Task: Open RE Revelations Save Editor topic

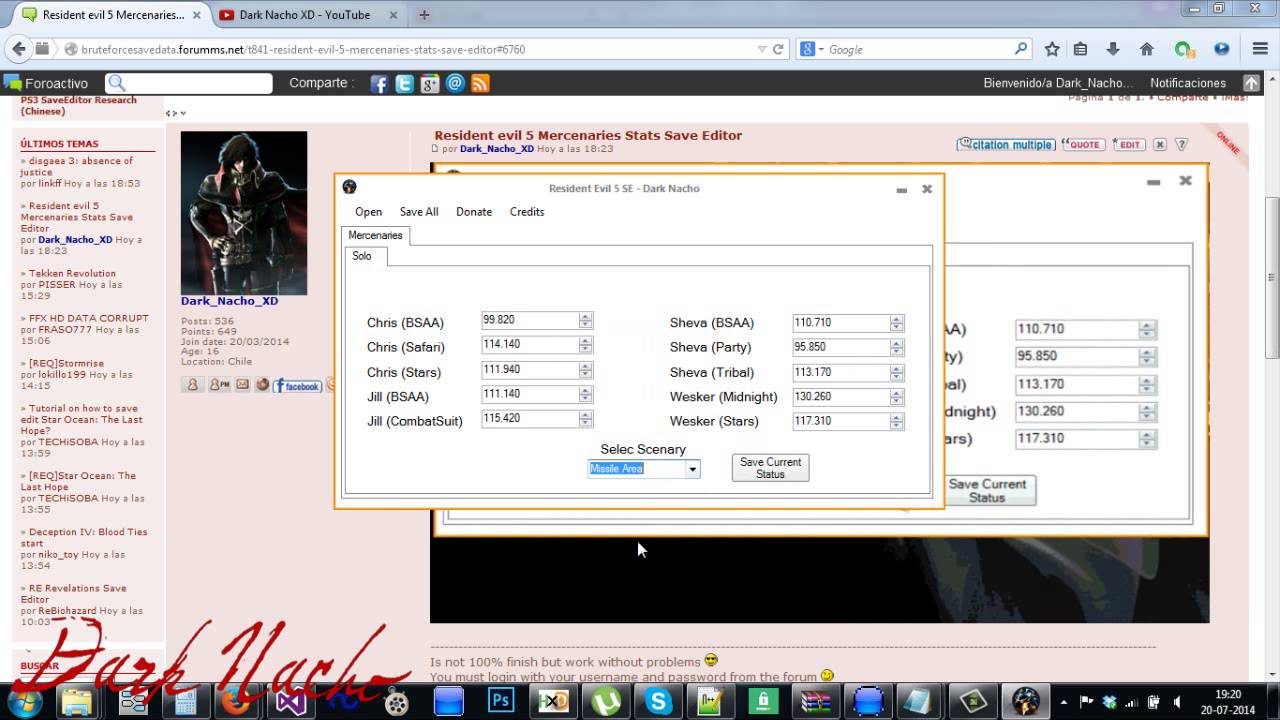Action: (74, 594)
